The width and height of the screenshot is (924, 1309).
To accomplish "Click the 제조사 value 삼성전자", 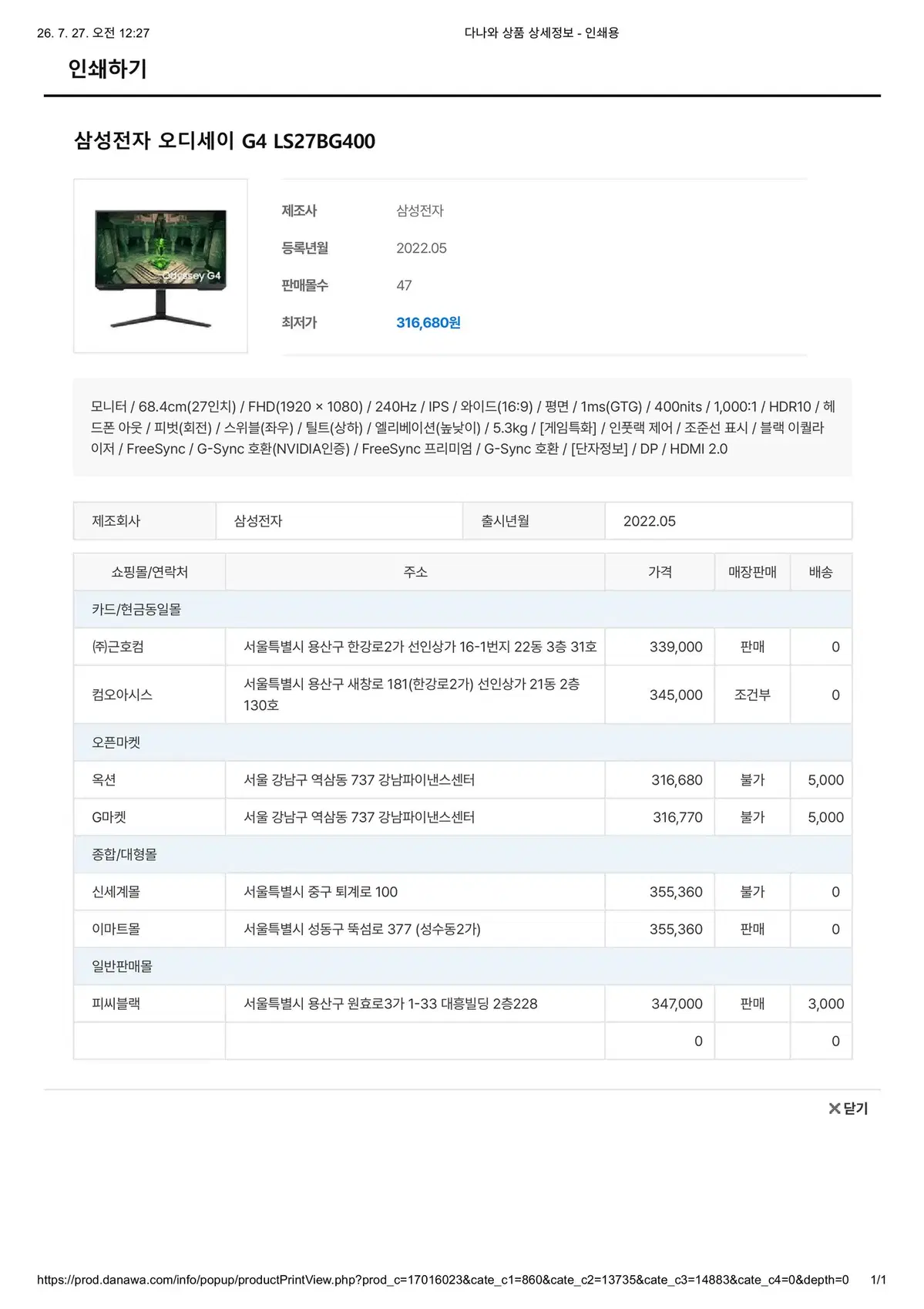I will 420,210.
